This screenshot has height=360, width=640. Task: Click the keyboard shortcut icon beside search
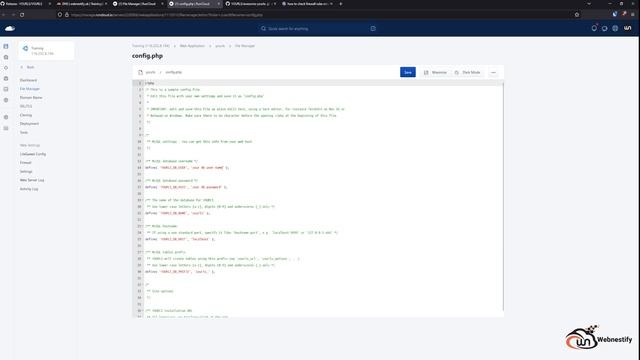(373, 29)
